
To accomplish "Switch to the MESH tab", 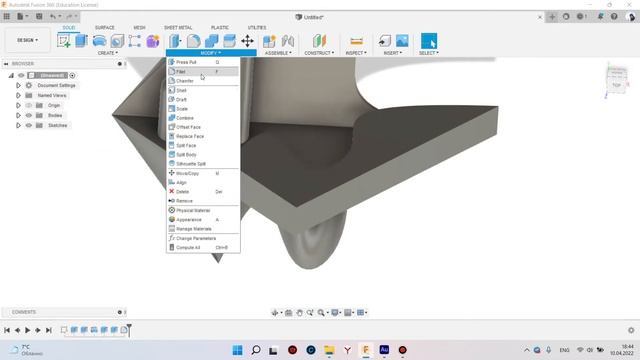I will [139, 27].
